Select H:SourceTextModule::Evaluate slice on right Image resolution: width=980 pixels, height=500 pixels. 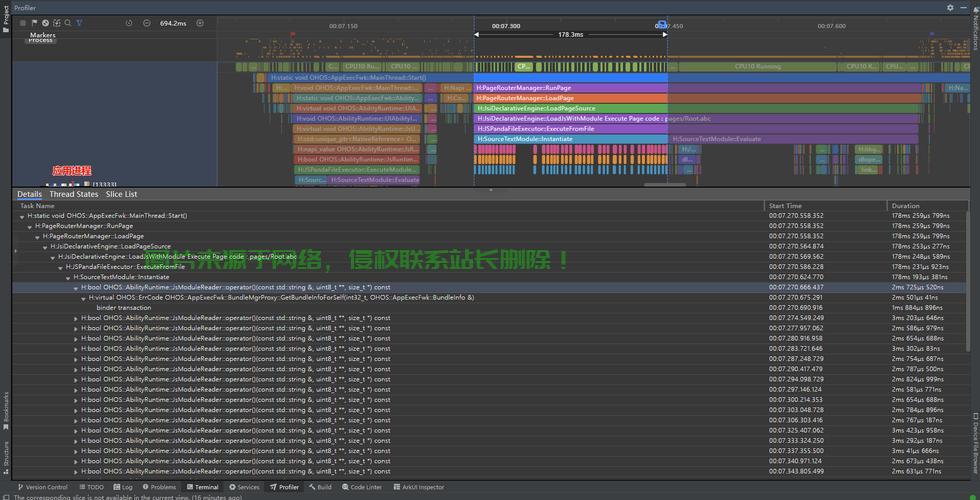pos(794,139)
